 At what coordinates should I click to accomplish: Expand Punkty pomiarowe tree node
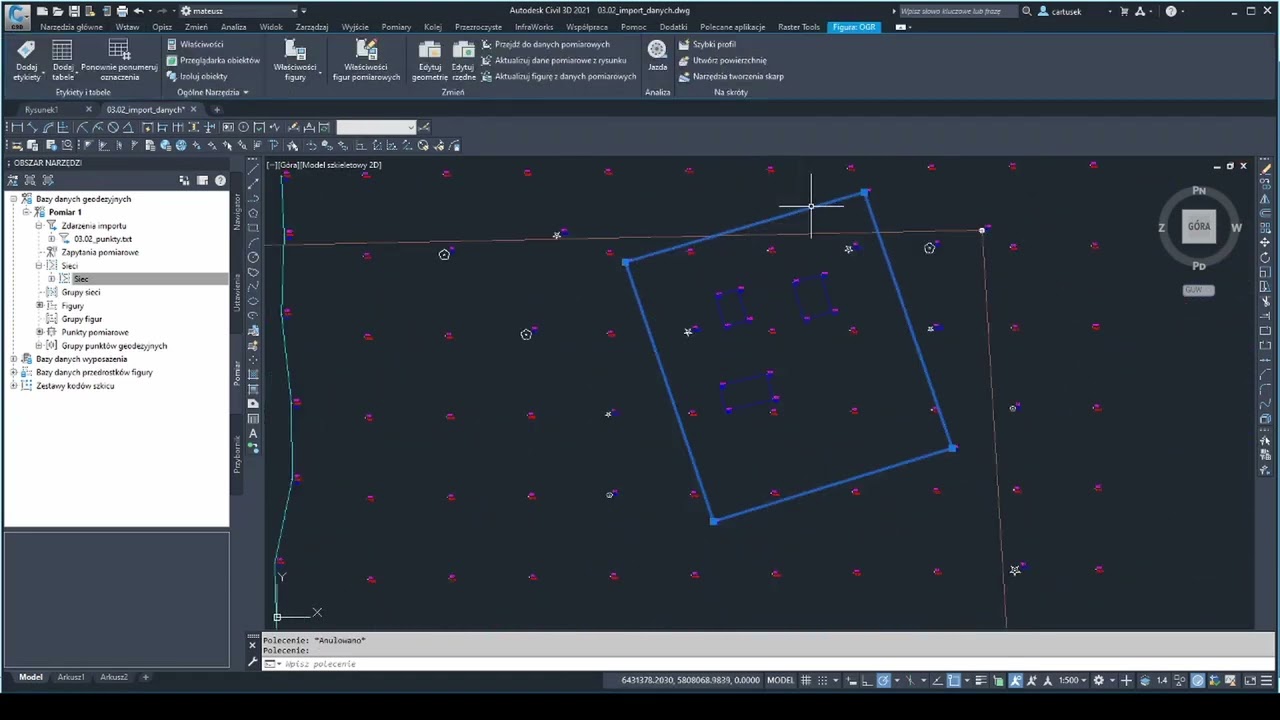pyautogui.click(x=40, y=332)
